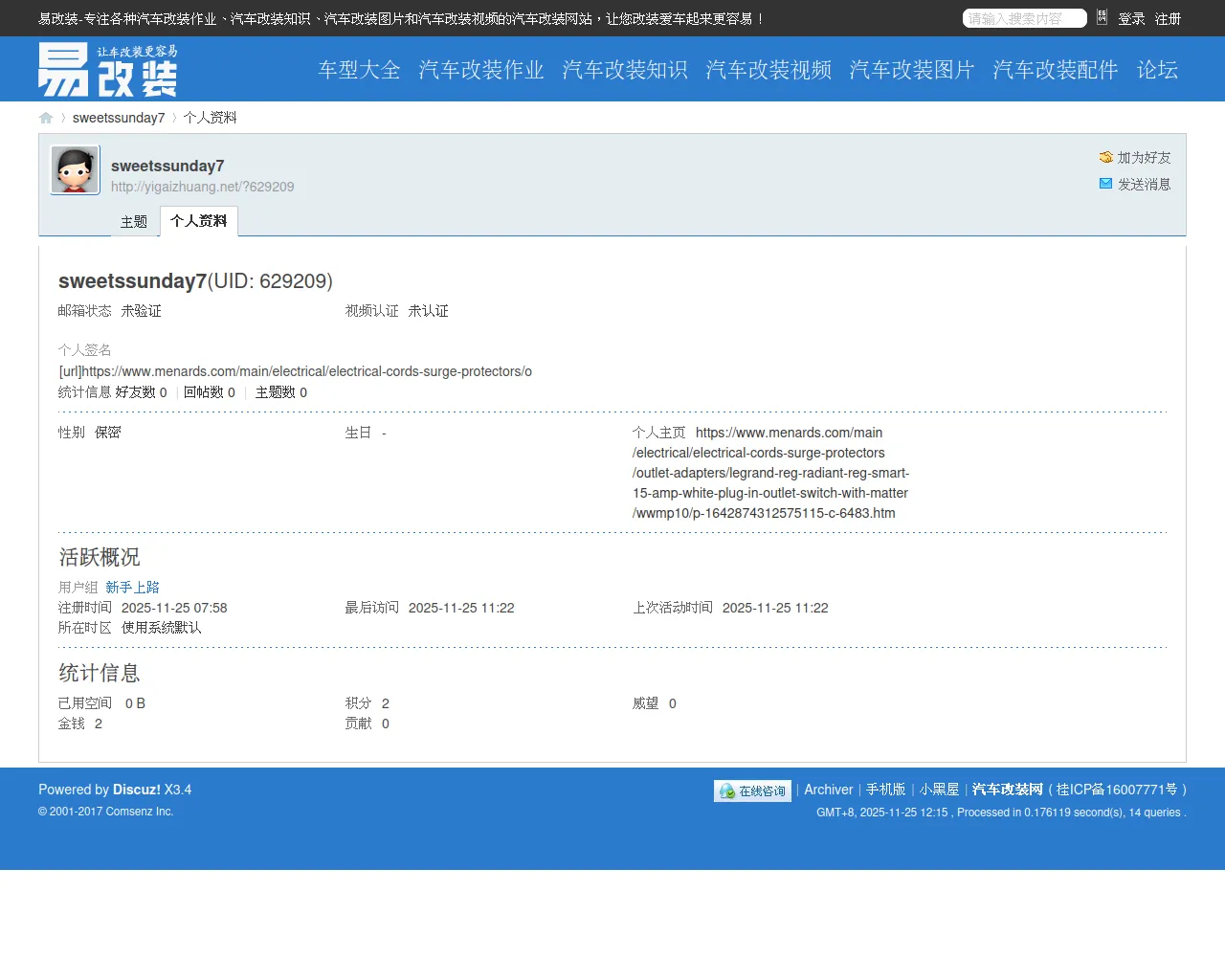Type in the search input field

[x=1022, y=18]
